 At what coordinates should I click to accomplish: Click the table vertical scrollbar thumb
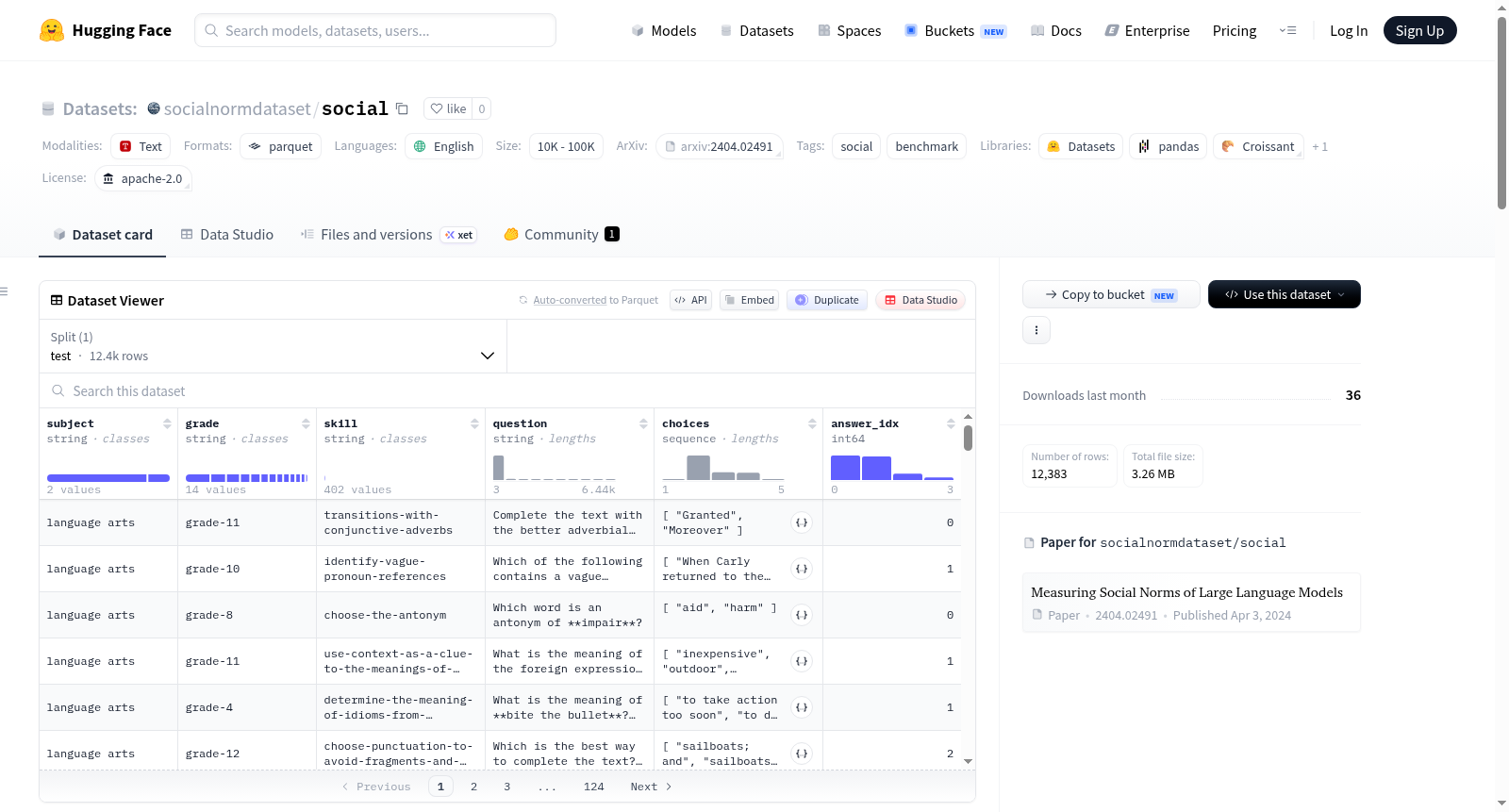point(968,439)
